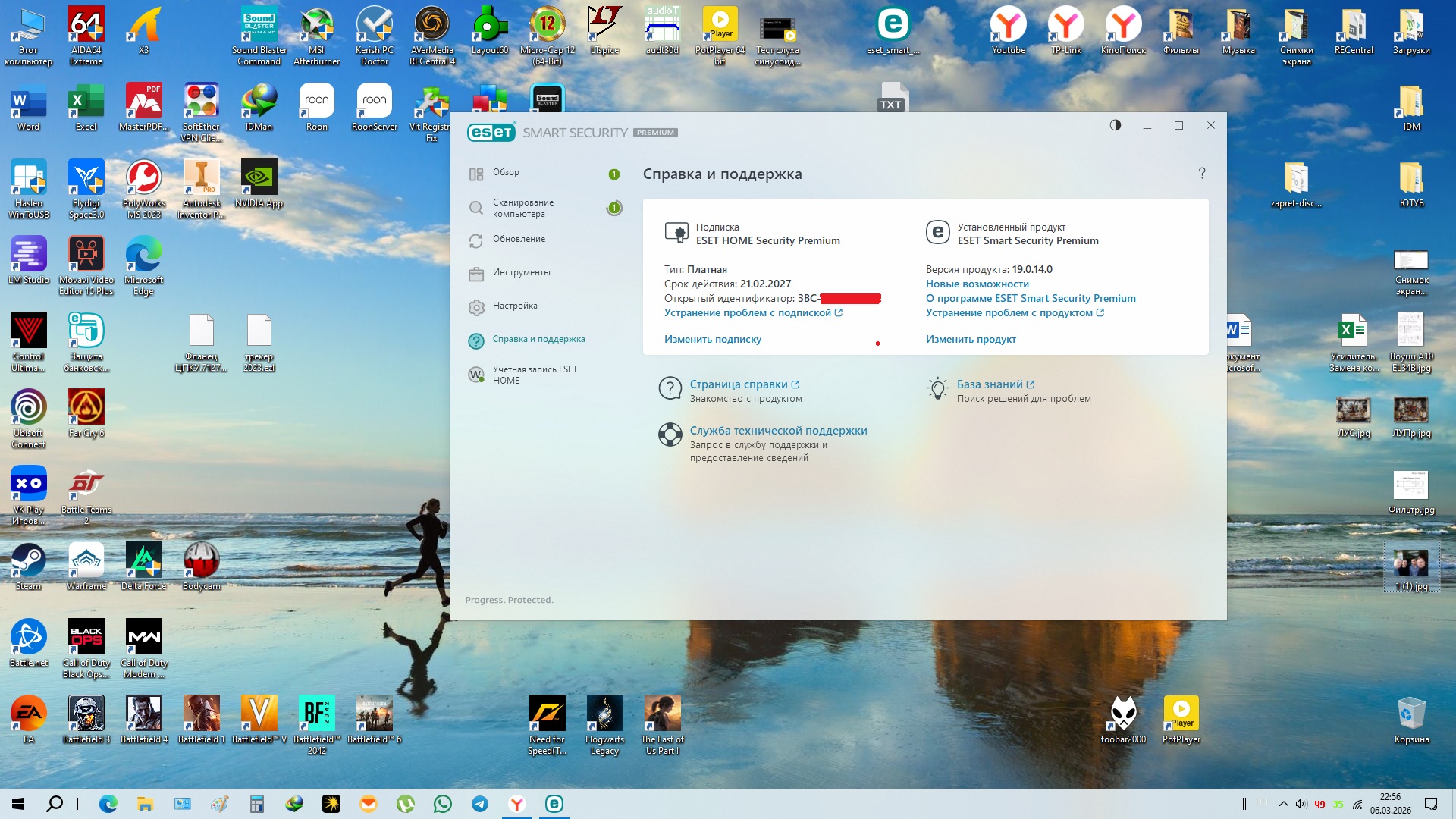Click the taskbar volume speaker icon
Screen dimensions: 1456x819
click(x=1301, y=804)
